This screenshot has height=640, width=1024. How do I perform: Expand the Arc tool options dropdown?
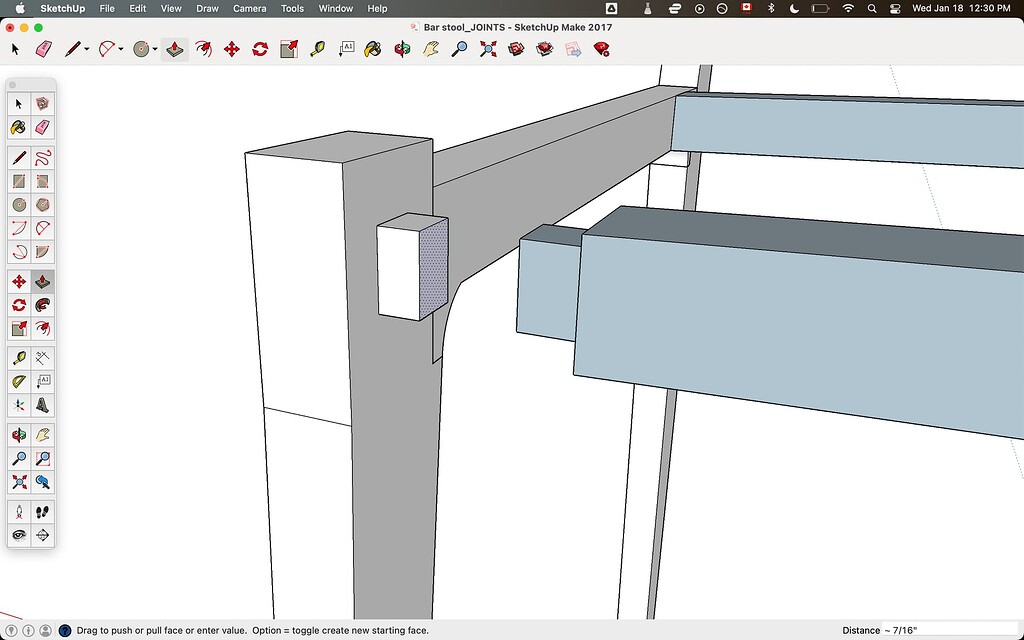pyautogui.click(x=123, y=48)
